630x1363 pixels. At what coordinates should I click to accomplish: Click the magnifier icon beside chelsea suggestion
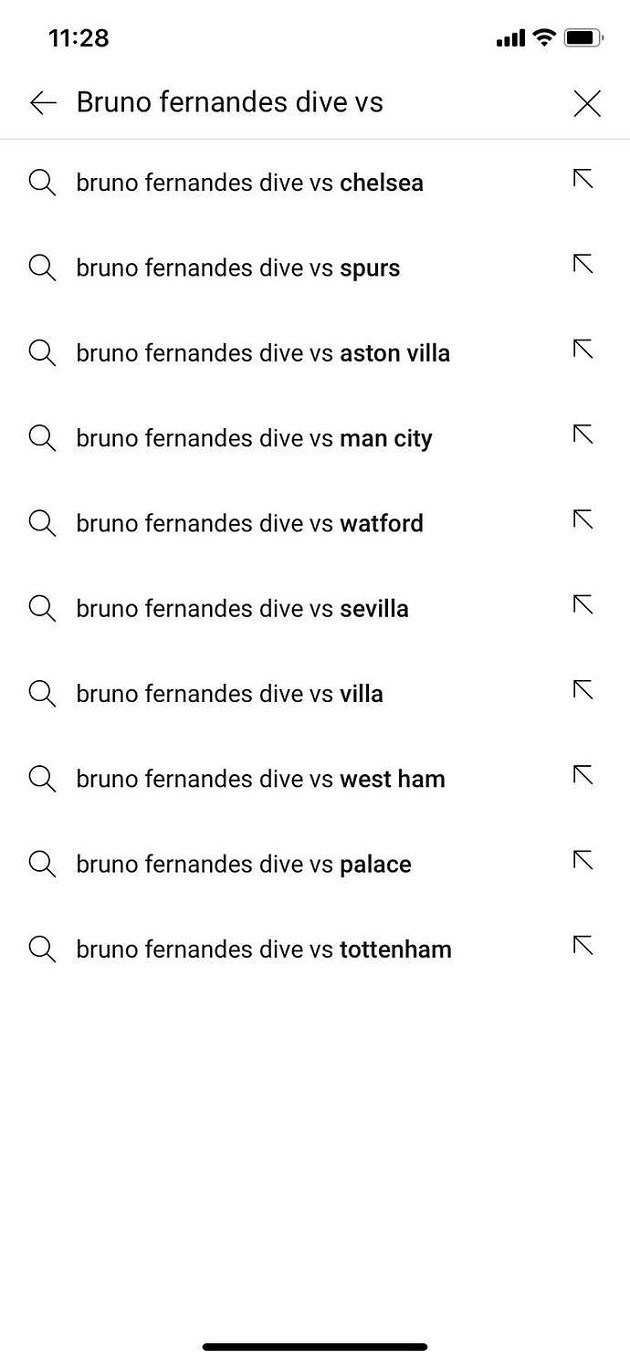tap(41, 183)
